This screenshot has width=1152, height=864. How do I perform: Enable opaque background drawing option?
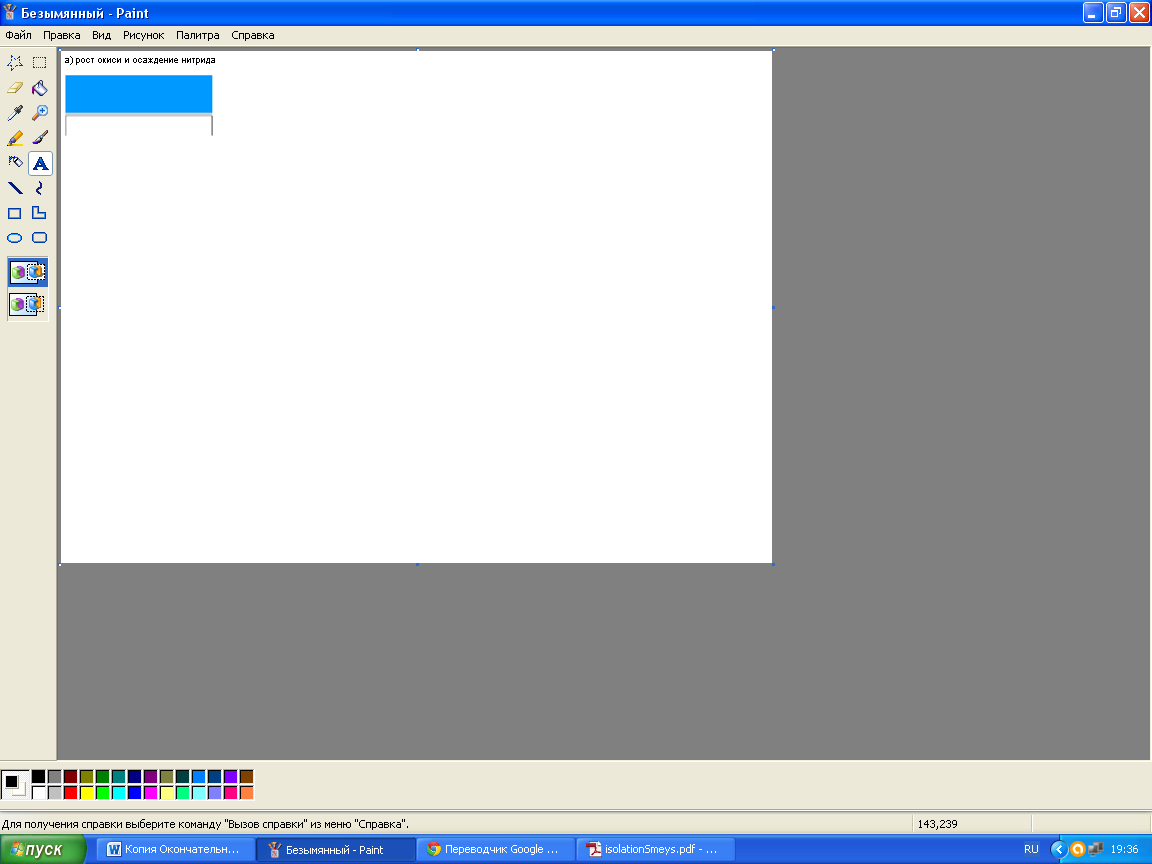point(28,272)
